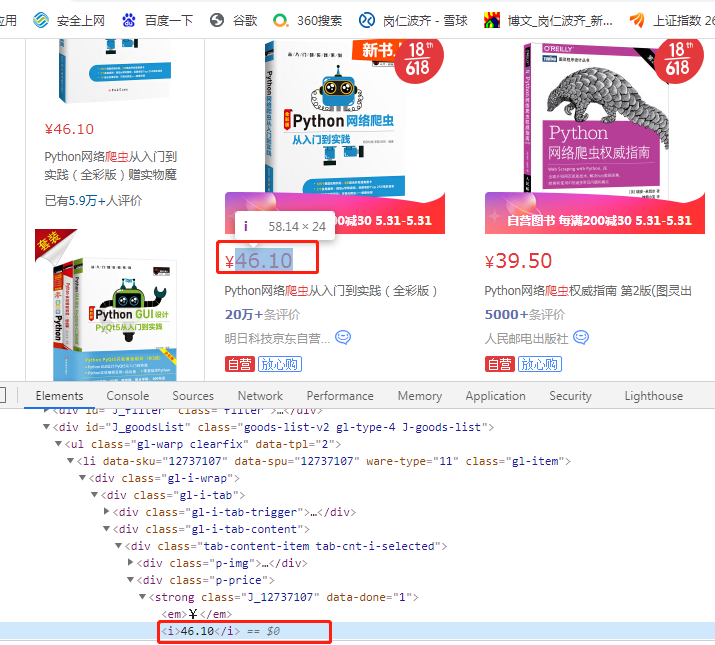This screenshot has height=645, width=715.
Task: Collapse the gl-i-tab-content div node
Action: coord(106,529)
